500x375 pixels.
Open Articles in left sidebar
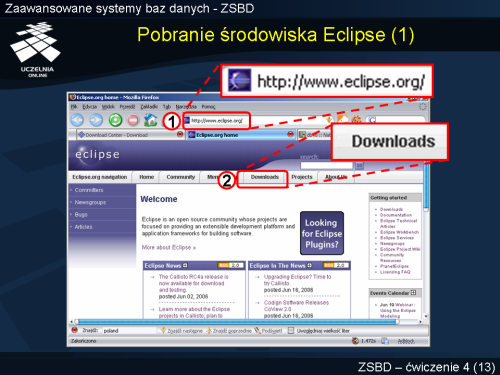83,227
